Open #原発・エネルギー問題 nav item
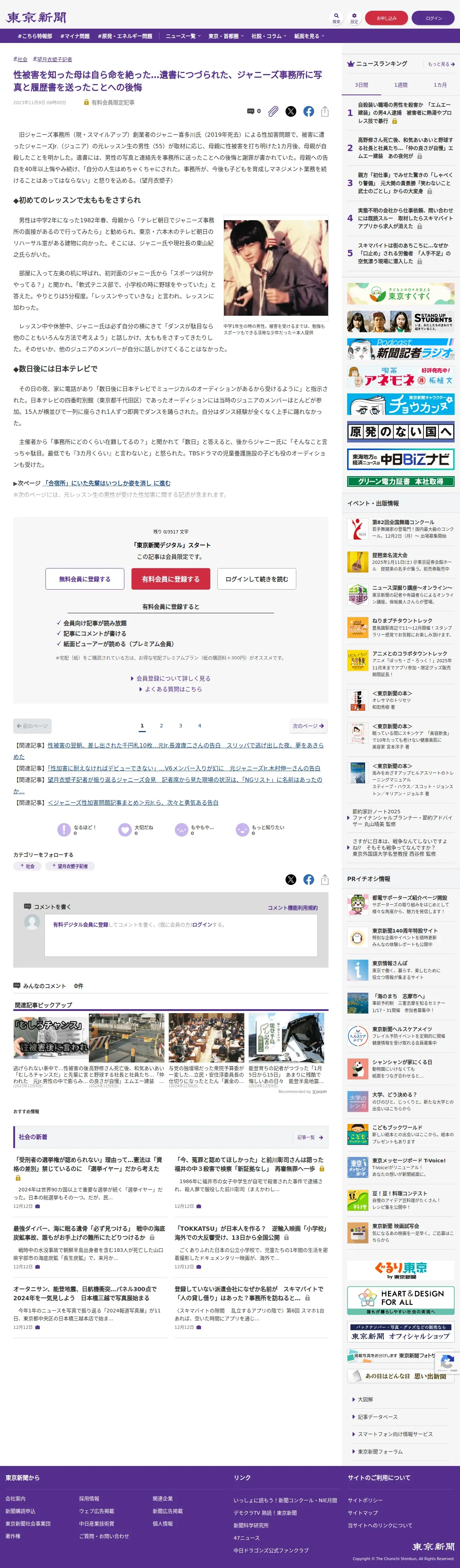 (125, 36)
